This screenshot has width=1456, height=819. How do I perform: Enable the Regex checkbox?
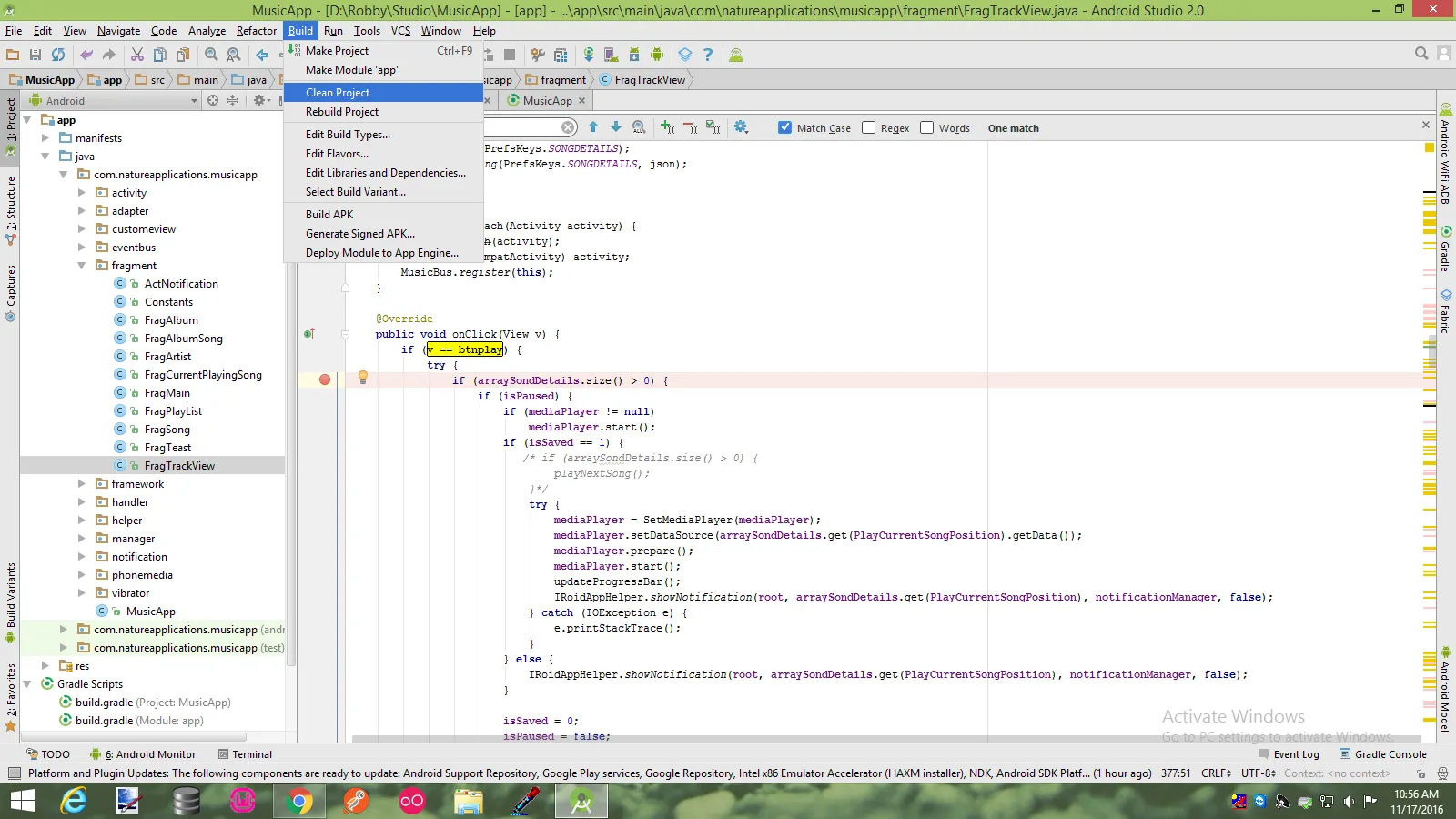(869, 128)
